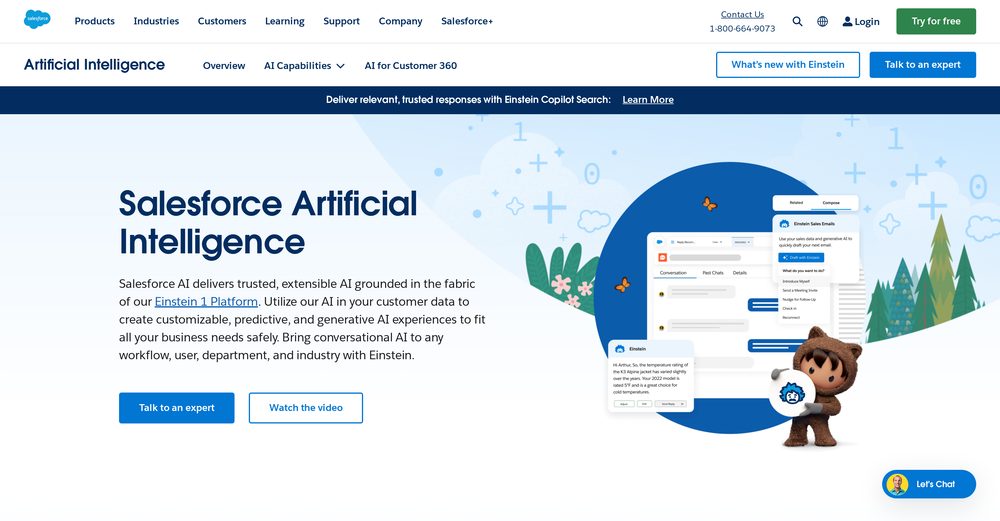Viewport: 1000px width, 521px height.
Task: Click the Einstein chat preview card
Action: pos(650,375)
